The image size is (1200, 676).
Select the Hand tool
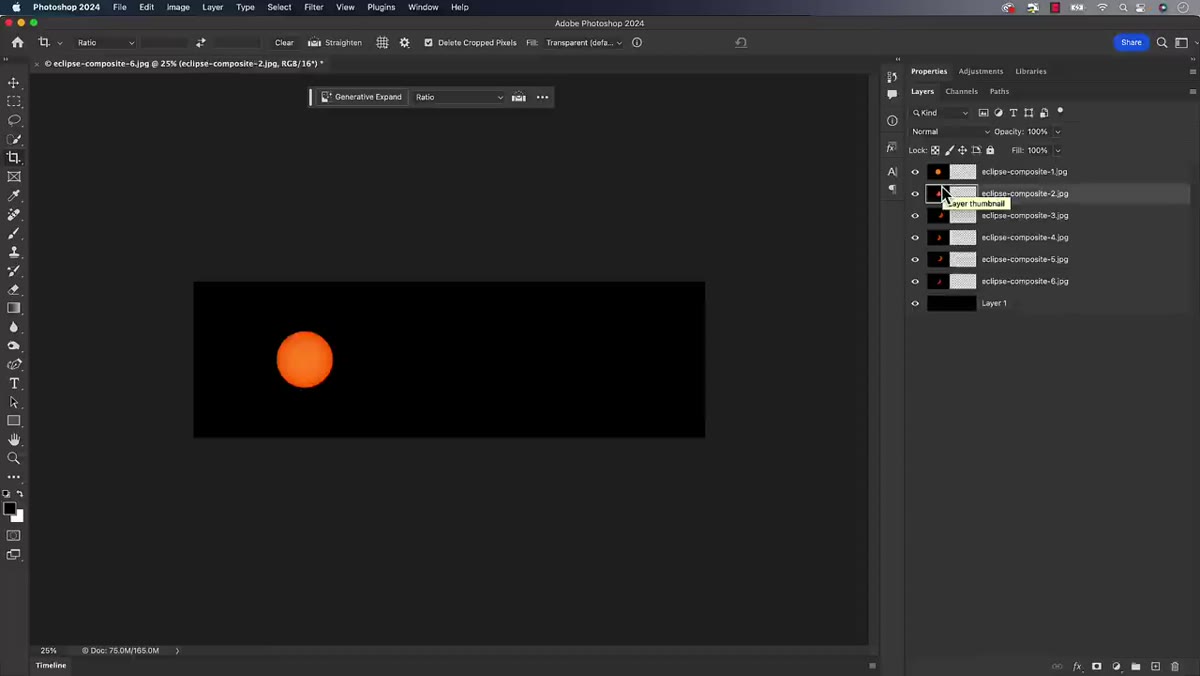click(x=14, y=440)
